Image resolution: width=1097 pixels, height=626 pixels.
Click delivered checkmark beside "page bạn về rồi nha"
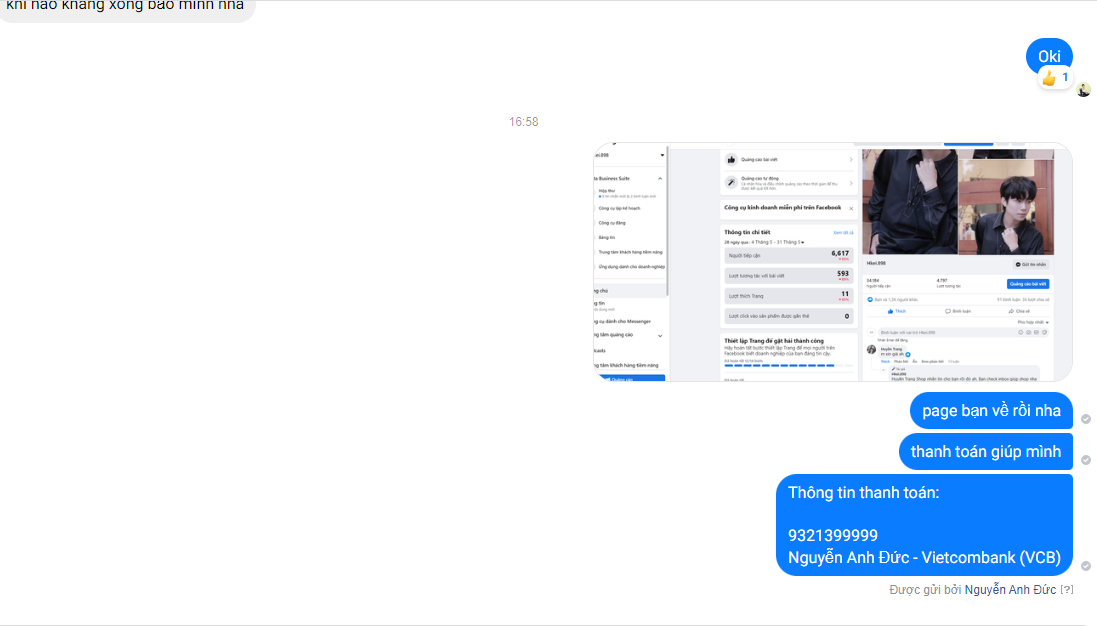pos(1086,419)
